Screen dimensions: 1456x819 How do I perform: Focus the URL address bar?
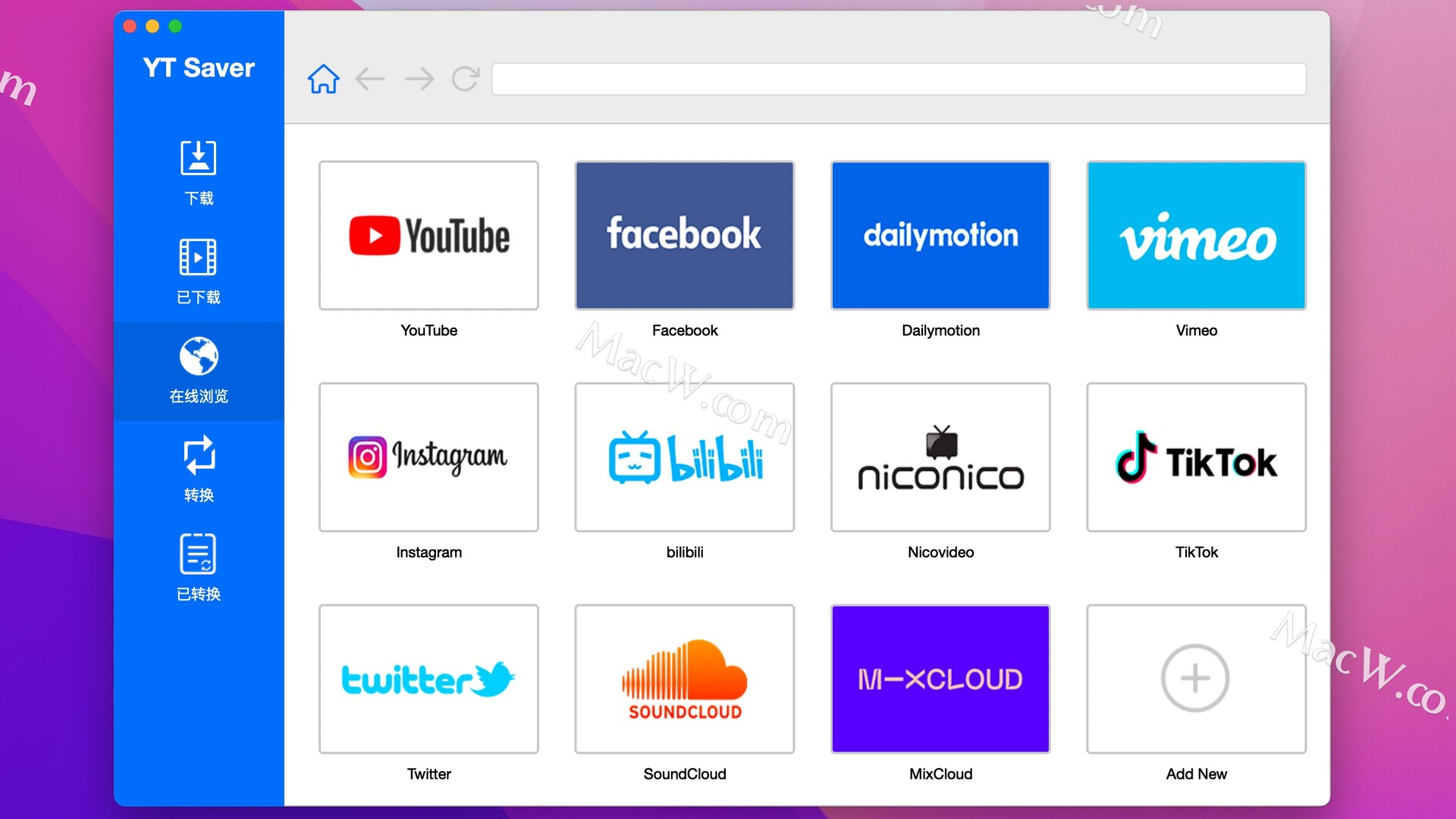coord(899,79)
